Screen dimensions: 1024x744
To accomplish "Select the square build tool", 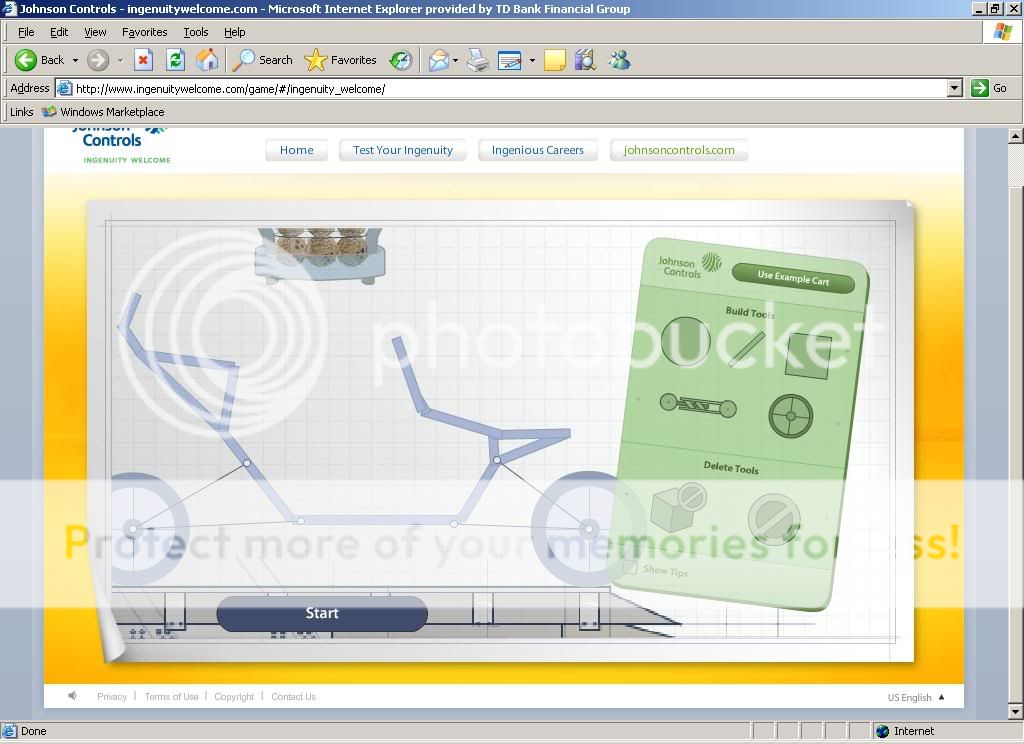I will click(x=808, y=355).
